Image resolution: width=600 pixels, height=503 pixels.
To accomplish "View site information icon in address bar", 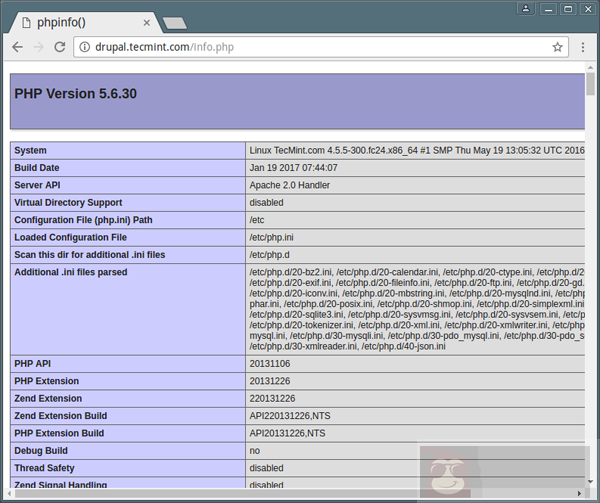I will click(85, 47).
